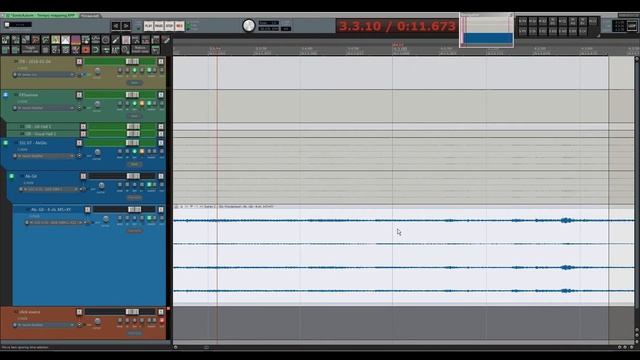640x360 pixels.
Task: Open the input dropdown on the green FX track
Action: click(x=44, y=108)
